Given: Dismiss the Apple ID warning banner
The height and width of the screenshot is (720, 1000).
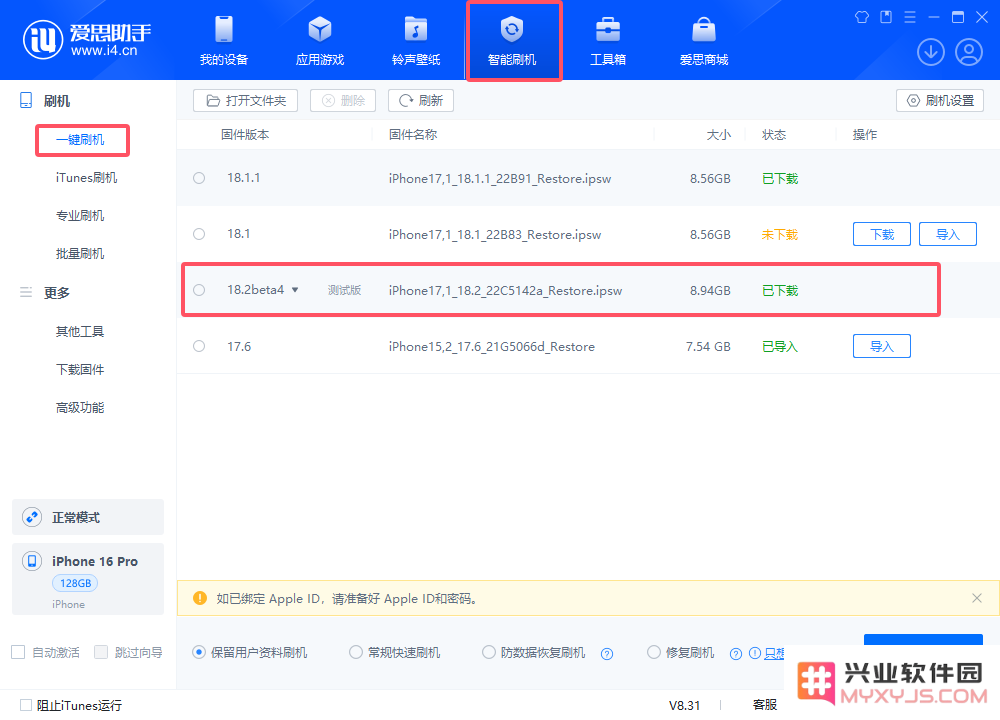Looking at the screenshot, I should click(x=976, y=598).
